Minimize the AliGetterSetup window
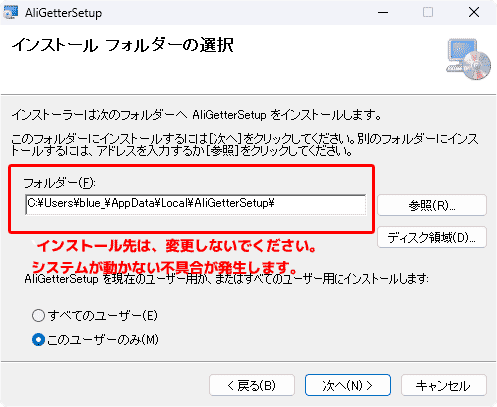The height and width of the screenshot is (407, 497). (x=383, y=13)
